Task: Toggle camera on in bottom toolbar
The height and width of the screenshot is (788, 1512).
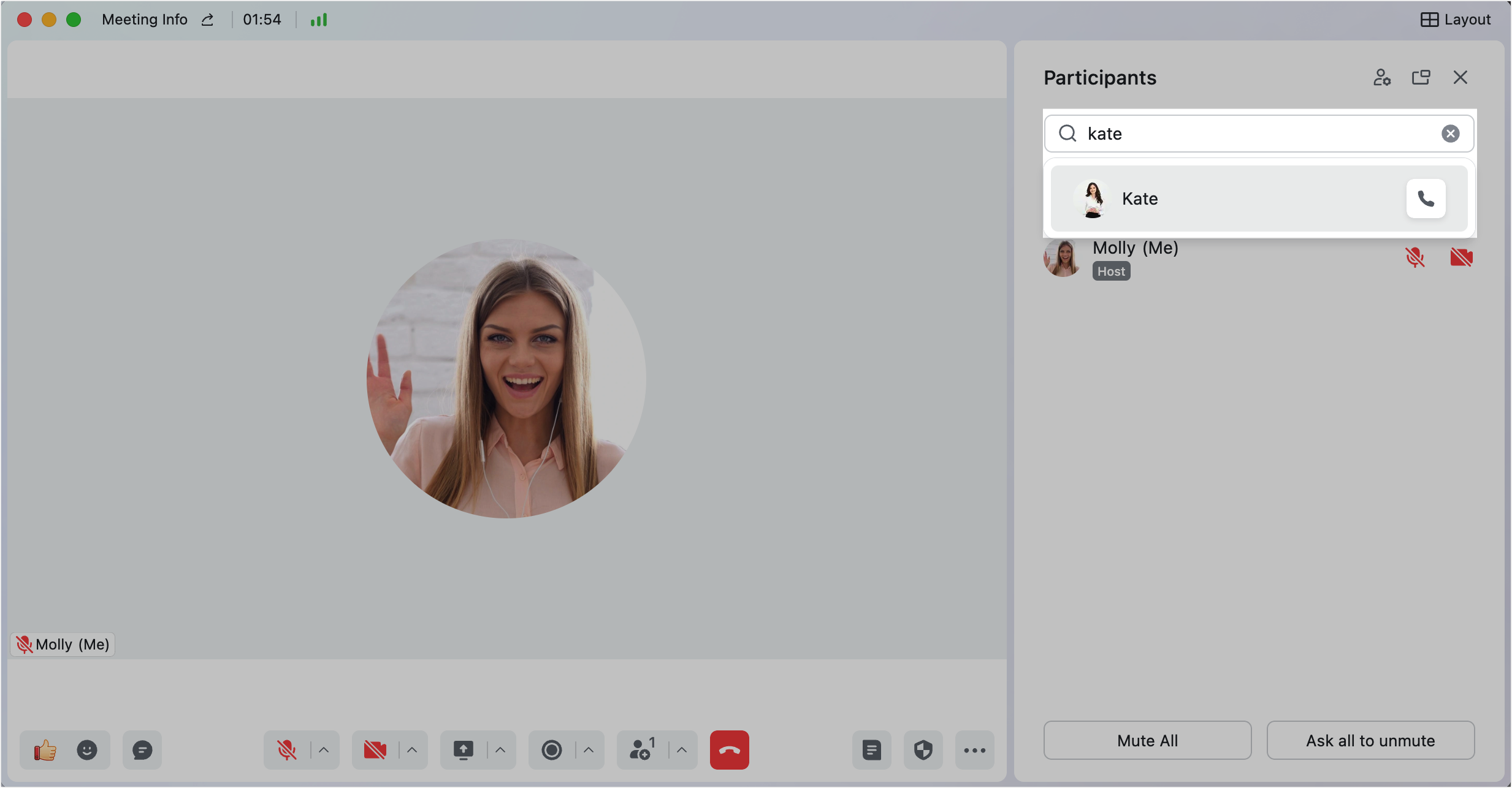Action: (x=375, y=750)
